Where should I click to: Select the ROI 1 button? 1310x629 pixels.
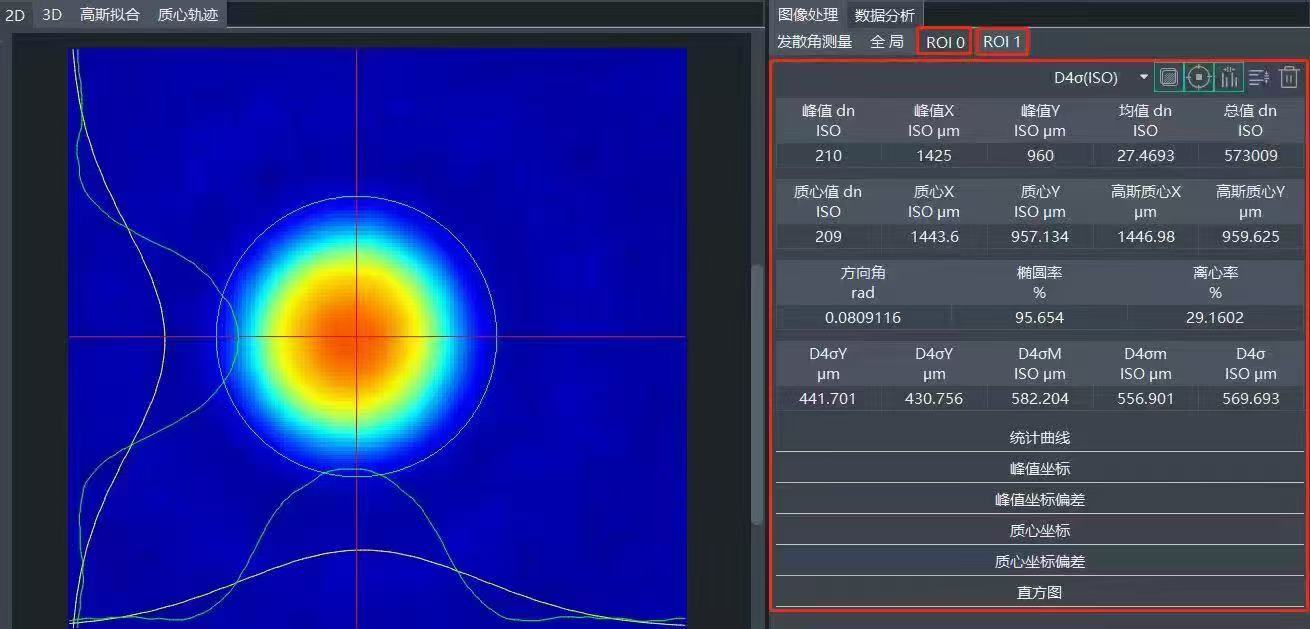(x=1001, y=41)
